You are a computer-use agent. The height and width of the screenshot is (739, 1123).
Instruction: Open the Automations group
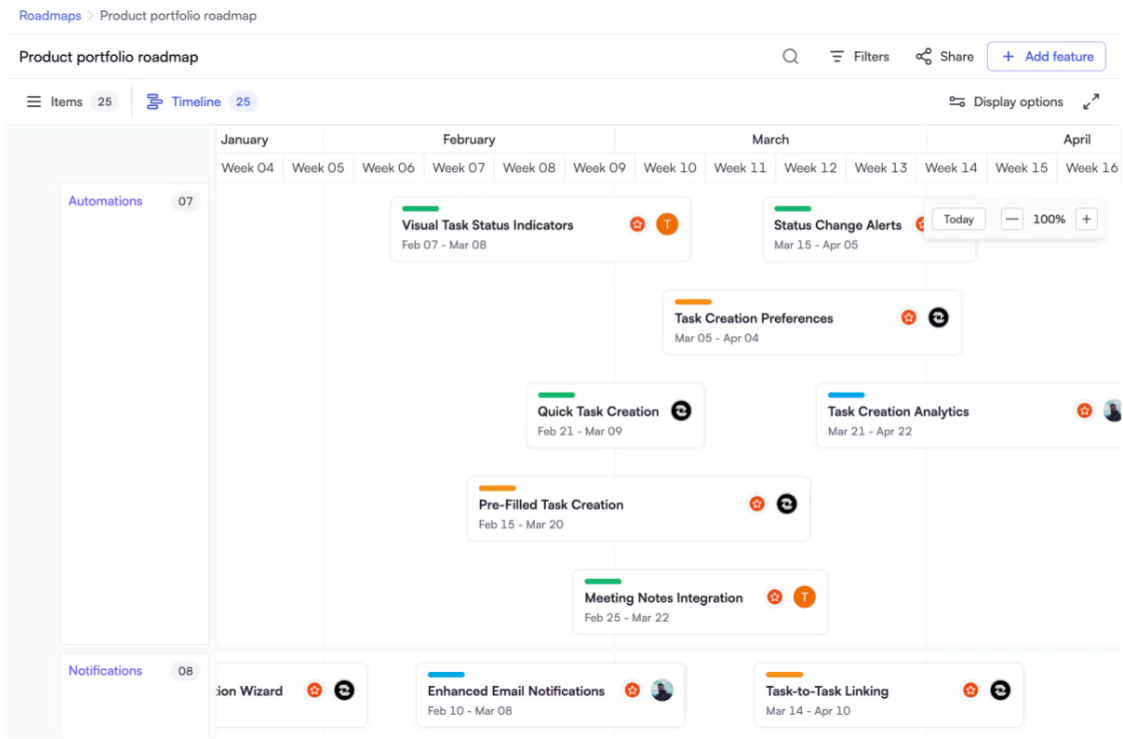(x=105, y=201)
